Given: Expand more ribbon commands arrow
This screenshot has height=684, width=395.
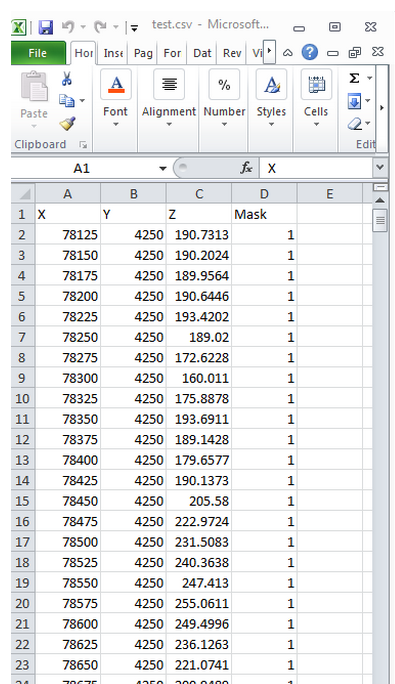Looking at the screenshot, I should [382, 107].
